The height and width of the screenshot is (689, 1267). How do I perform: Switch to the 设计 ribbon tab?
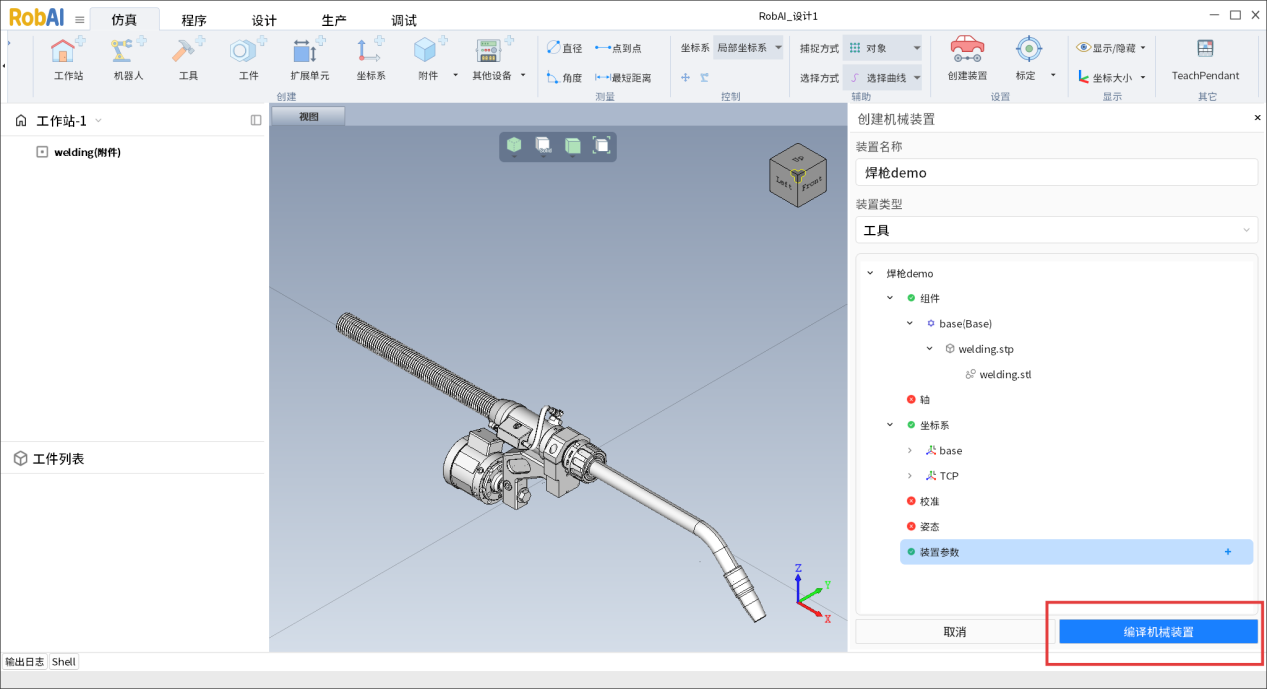pos(264,20)
